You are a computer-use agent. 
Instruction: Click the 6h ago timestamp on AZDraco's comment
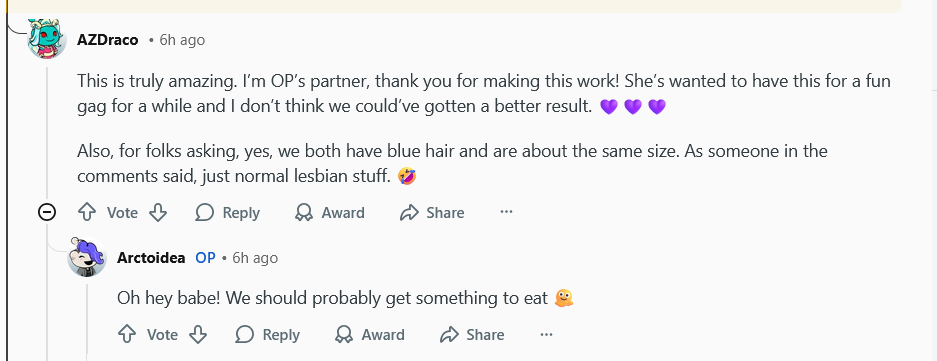click(182, 40)
